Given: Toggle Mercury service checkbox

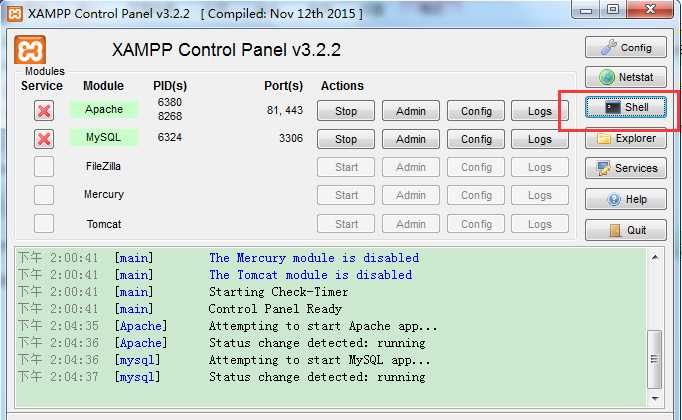Looking at the screenshot, I should [x=44, y=195].
